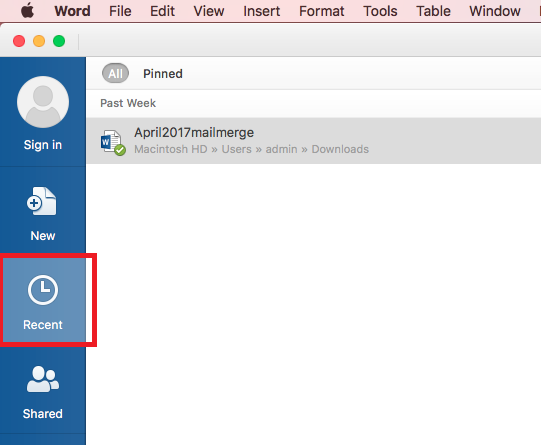Screen dimensions: 541x445
Task: Click the green full-screen window button
Action: tap(59, 41)
